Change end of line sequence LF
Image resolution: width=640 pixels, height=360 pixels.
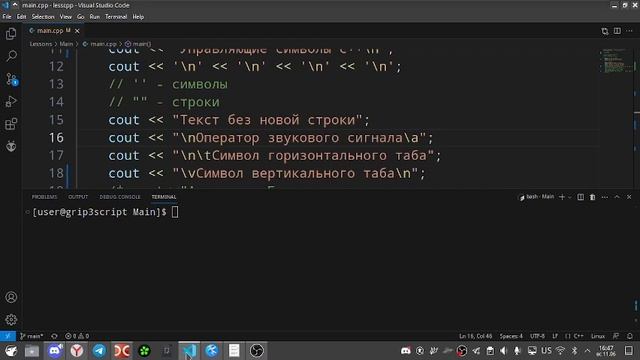point(555,336)
